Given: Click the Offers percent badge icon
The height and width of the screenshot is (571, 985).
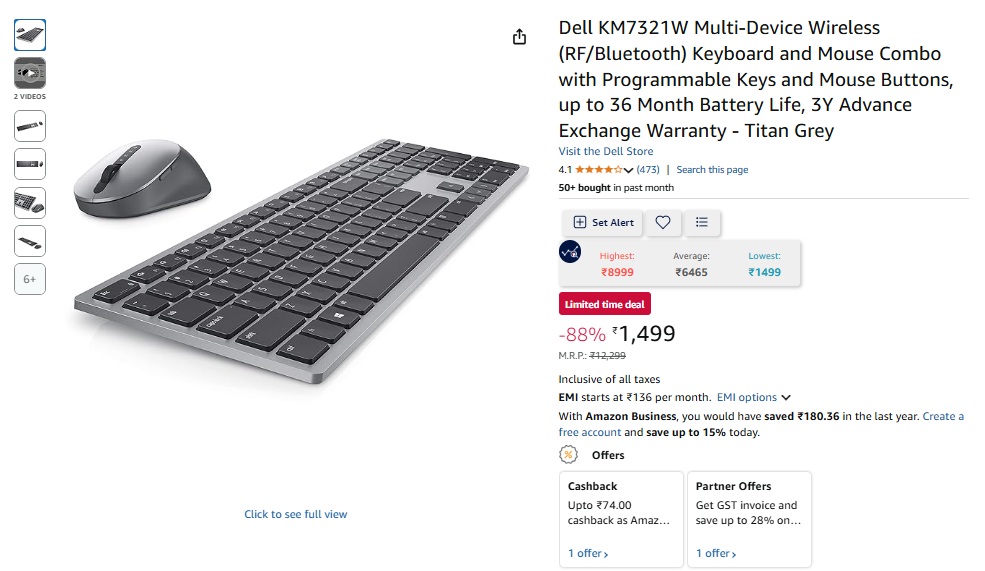Looking at the screenshot, I should (x=569, y=455).
